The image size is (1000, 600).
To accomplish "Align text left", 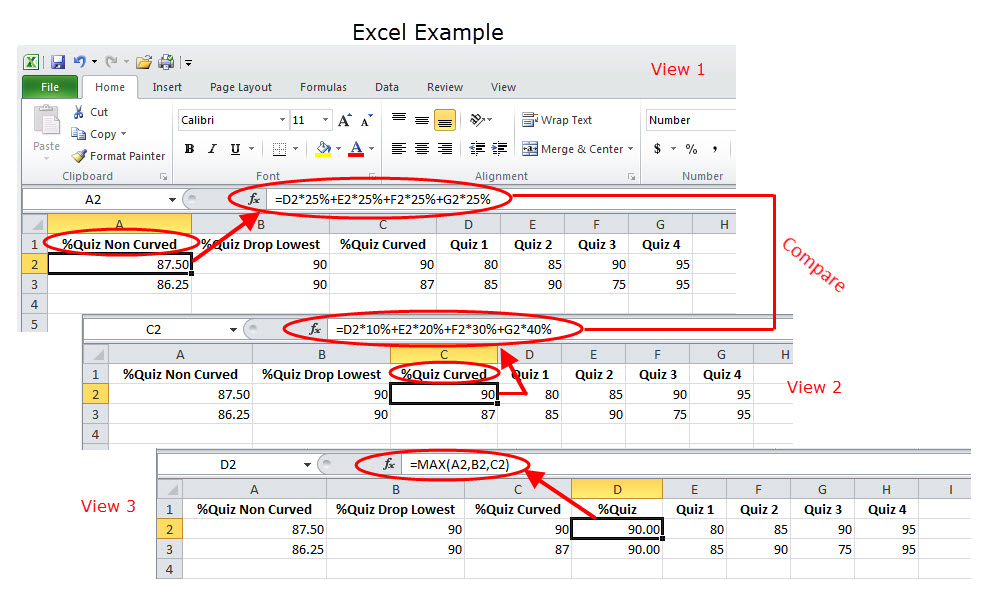I will click(399, 149).
